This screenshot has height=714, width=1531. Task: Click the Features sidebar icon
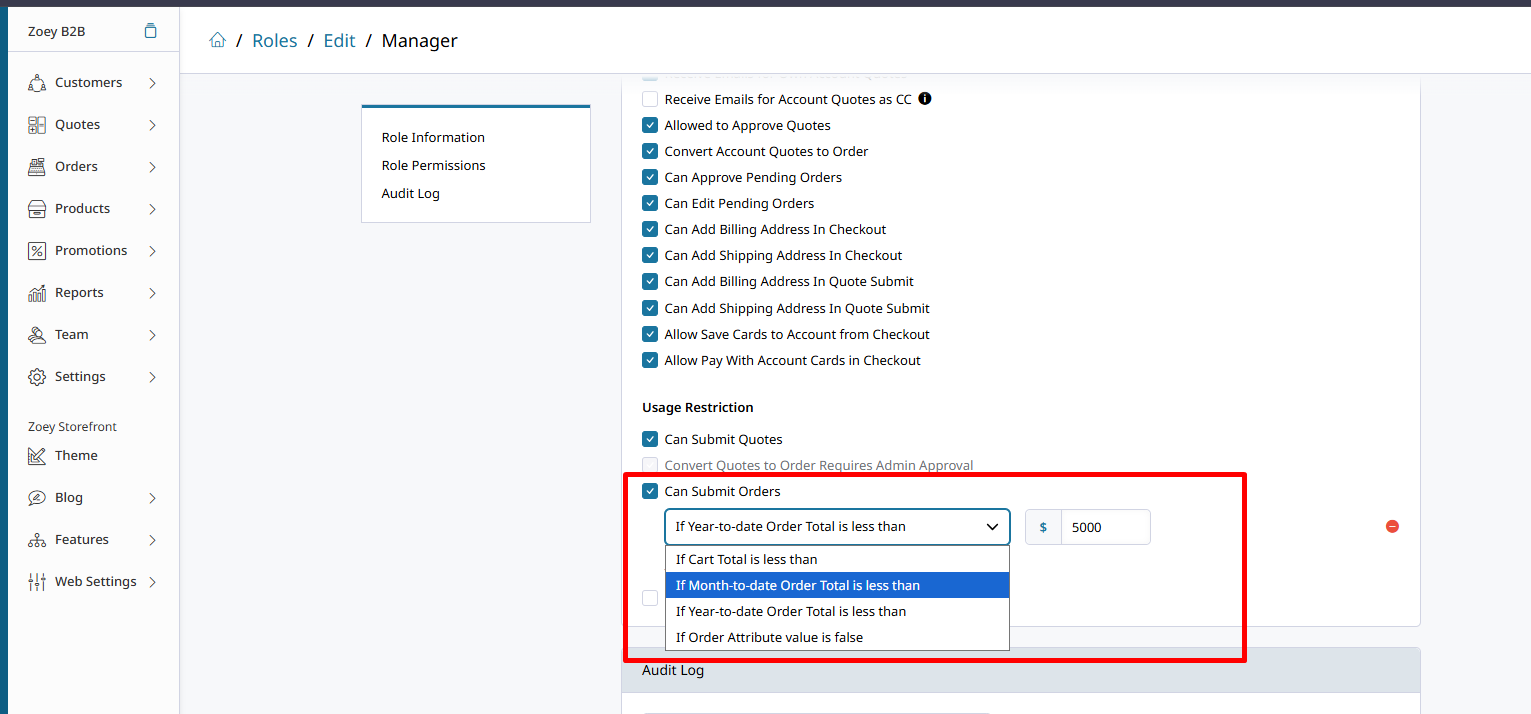(37, 540)
